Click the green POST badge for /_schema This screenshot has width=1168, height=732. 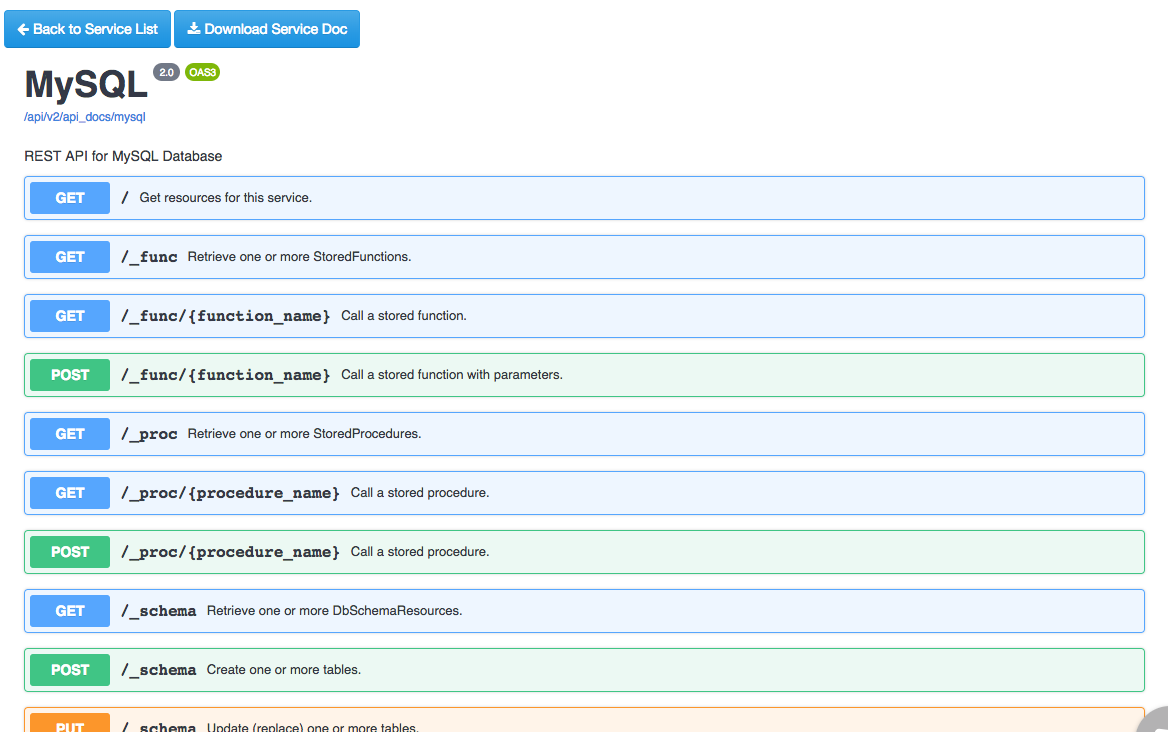(x=70, y=670)
